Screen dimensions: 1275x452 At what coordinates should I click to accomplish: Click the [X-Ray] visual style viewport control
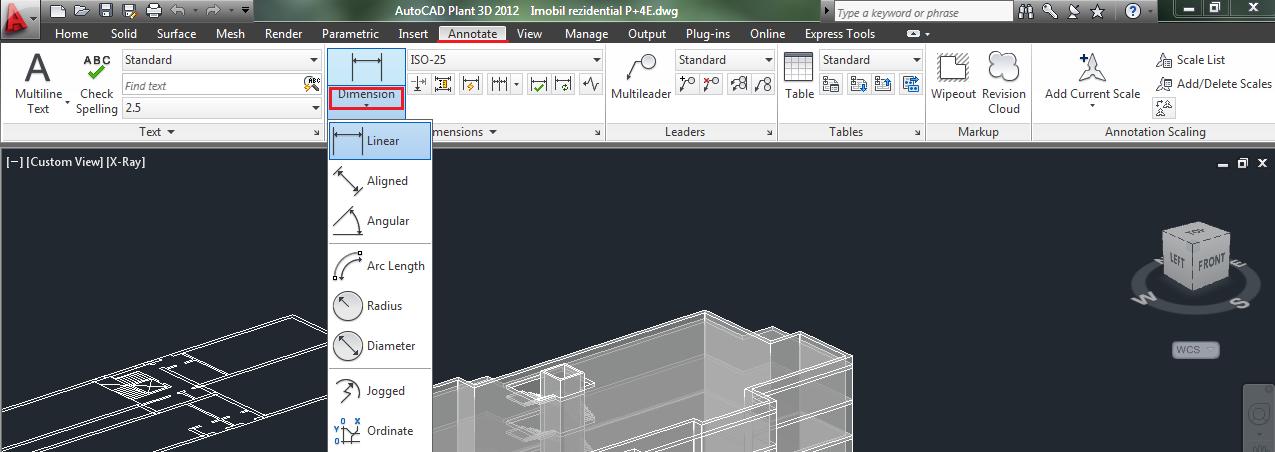pyautogui.click(x=125, y=161)
